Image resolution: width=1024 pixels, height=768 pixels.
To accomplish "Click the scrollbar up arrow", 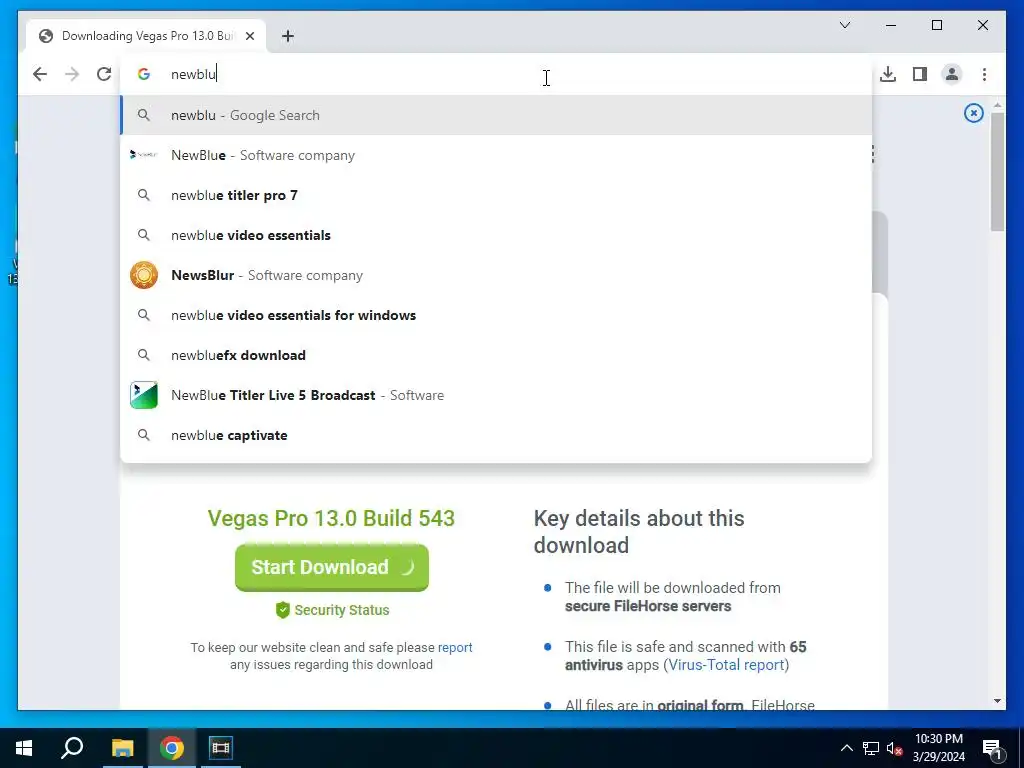I will point(997,104).
